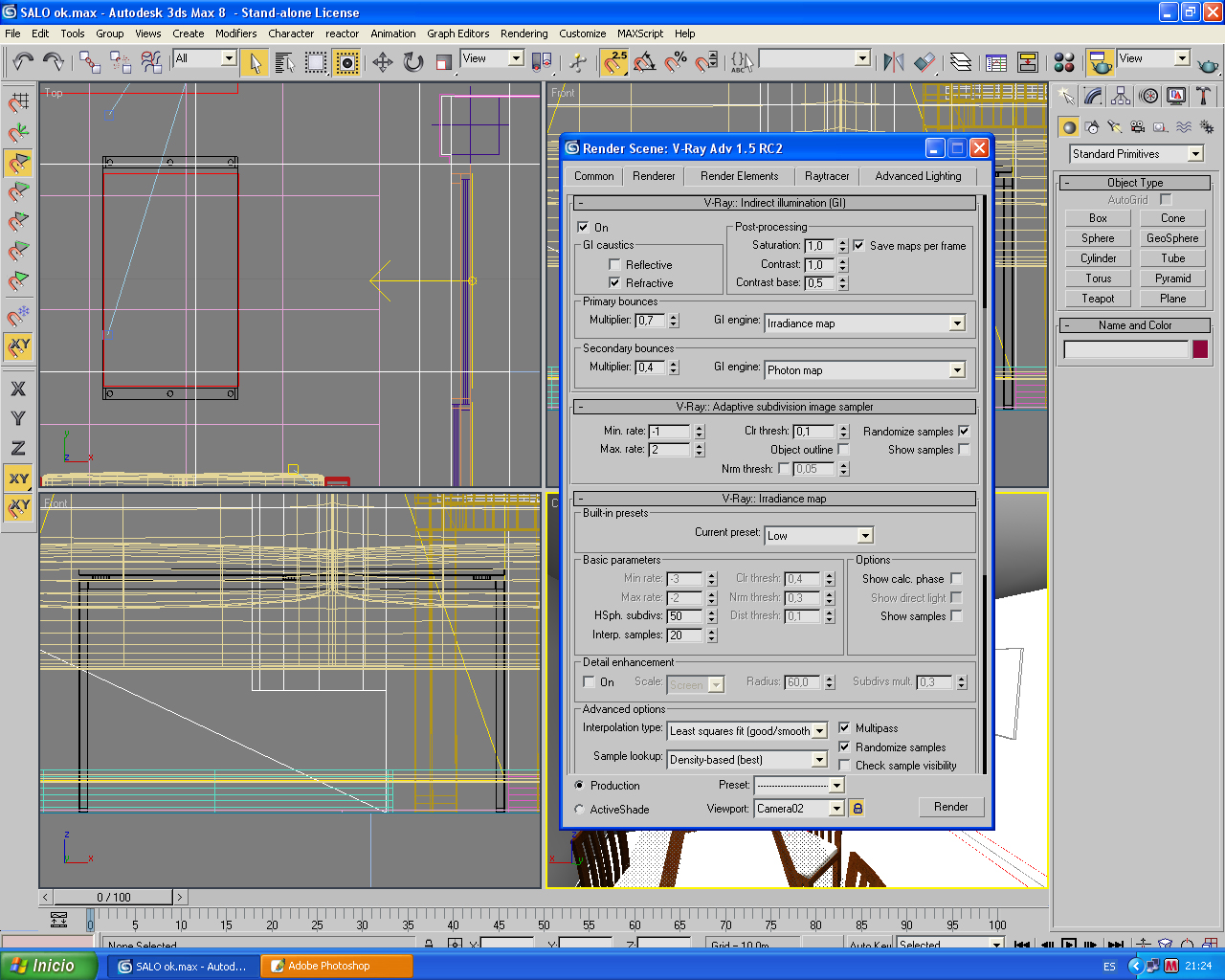Select the Select and Move tool
1225x980 pixels.
tap(382, 62)
